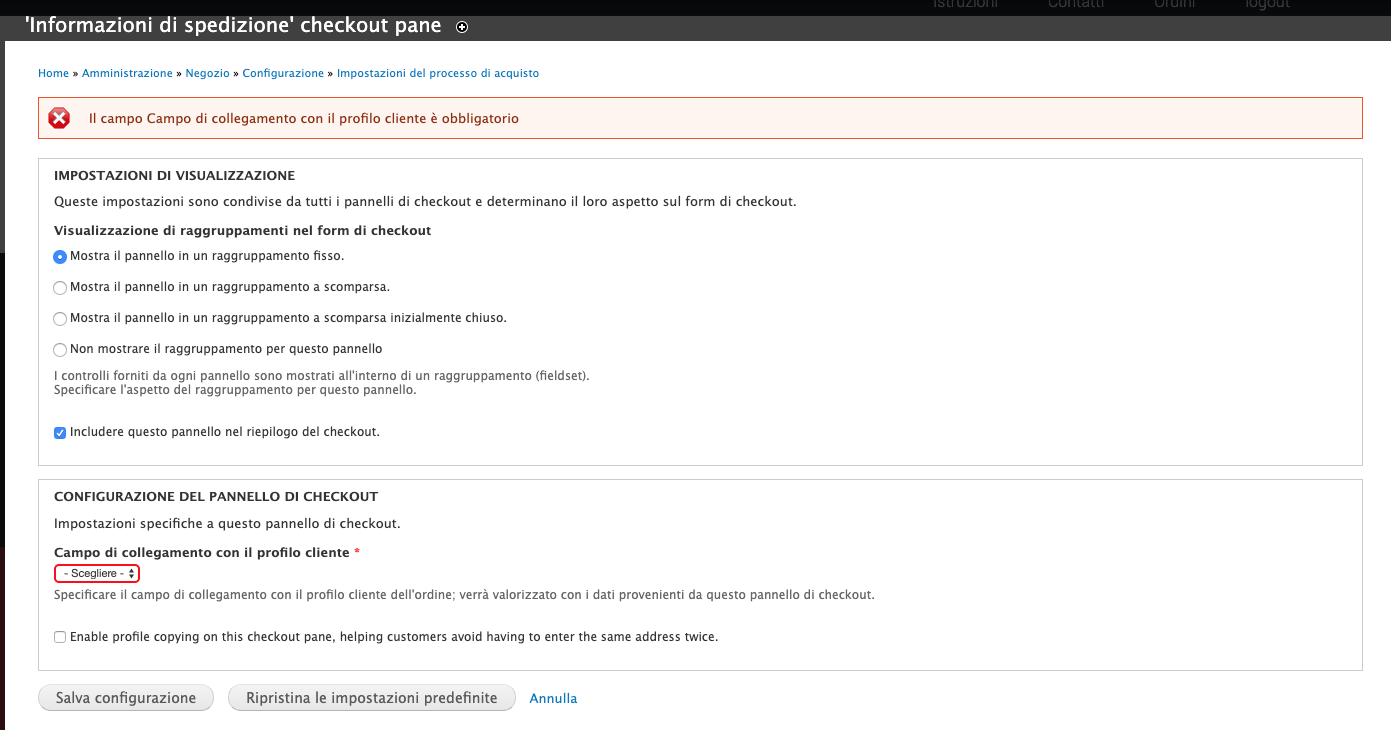Screen dimensions: 1391x730
Task: Click the plus icon beside the pane title
Action: 462,28
